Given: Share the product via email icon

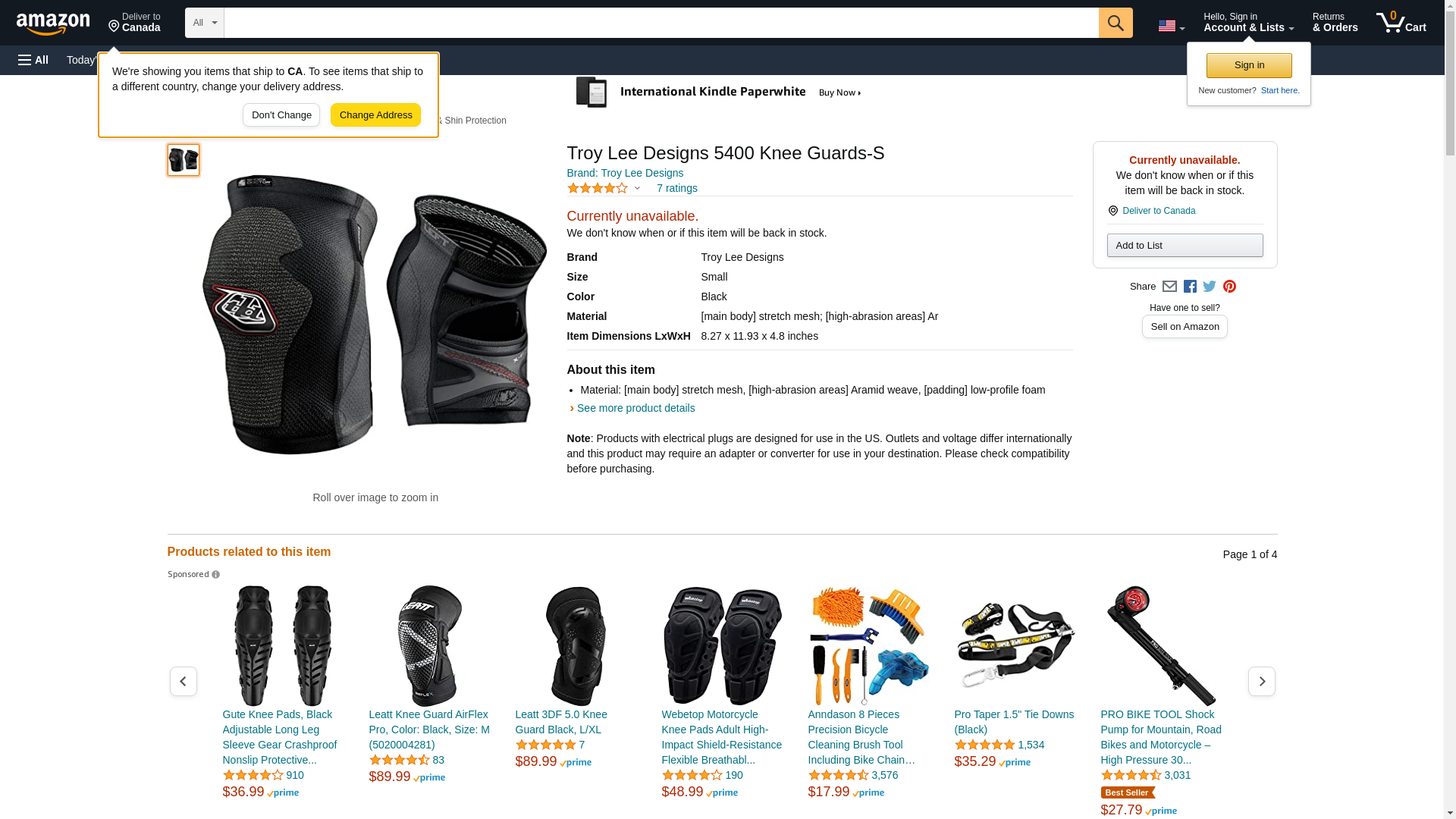Looking at the screenshot, I should point(1169,287).
